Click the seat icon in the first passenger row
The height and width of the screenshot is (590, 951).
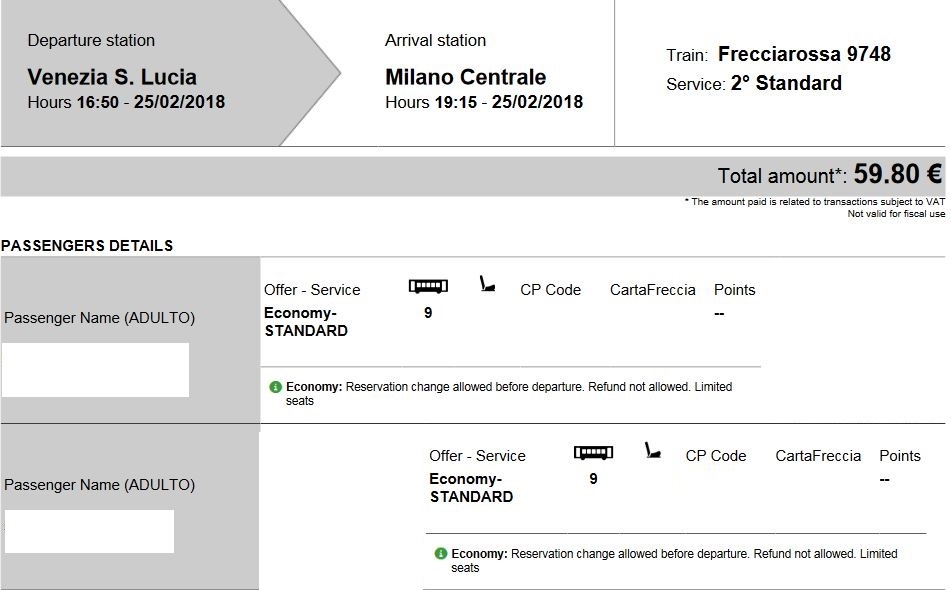487,286
